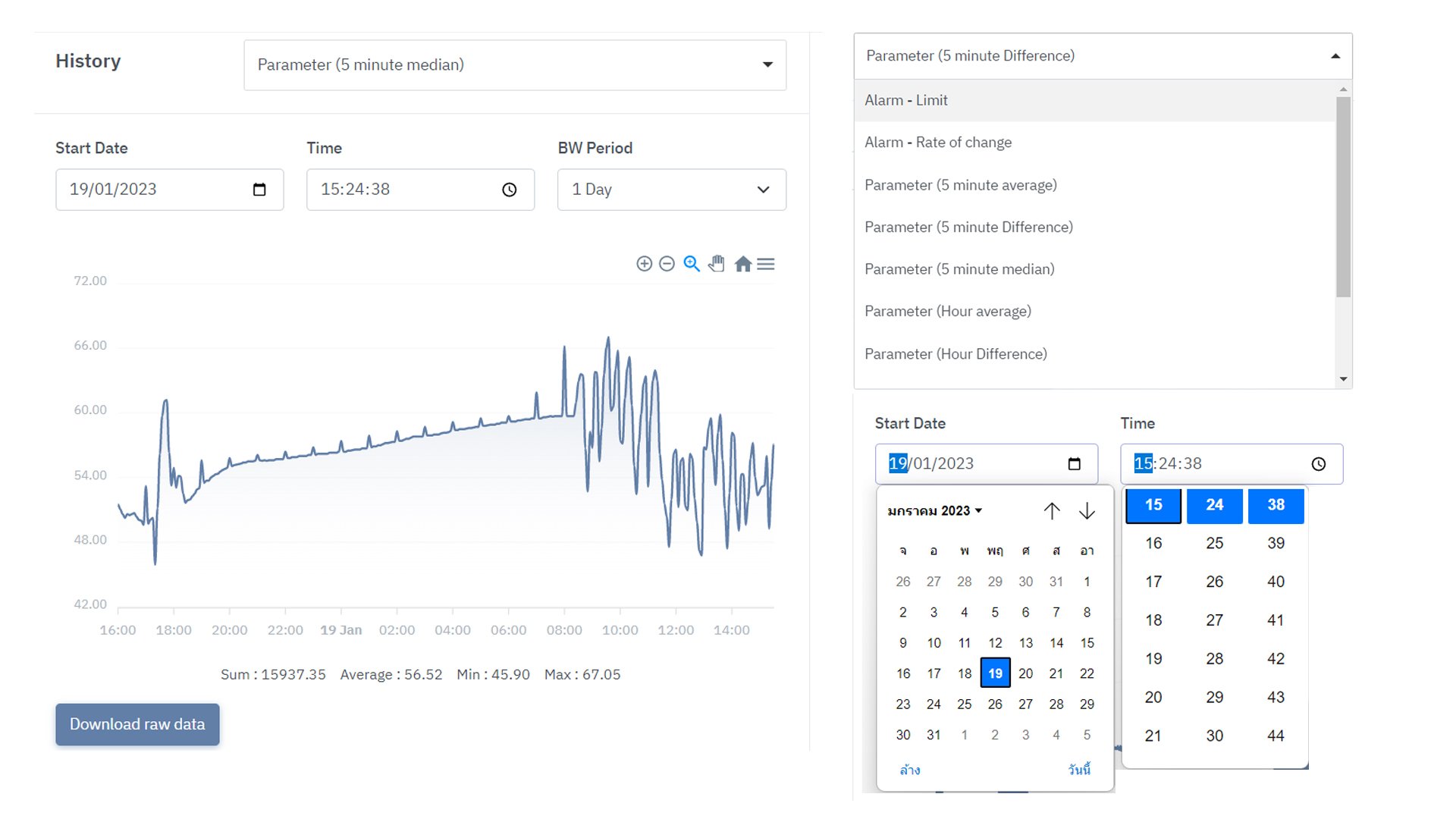Expand the Parameter (5 minute median) dropdown

point(514,65)
